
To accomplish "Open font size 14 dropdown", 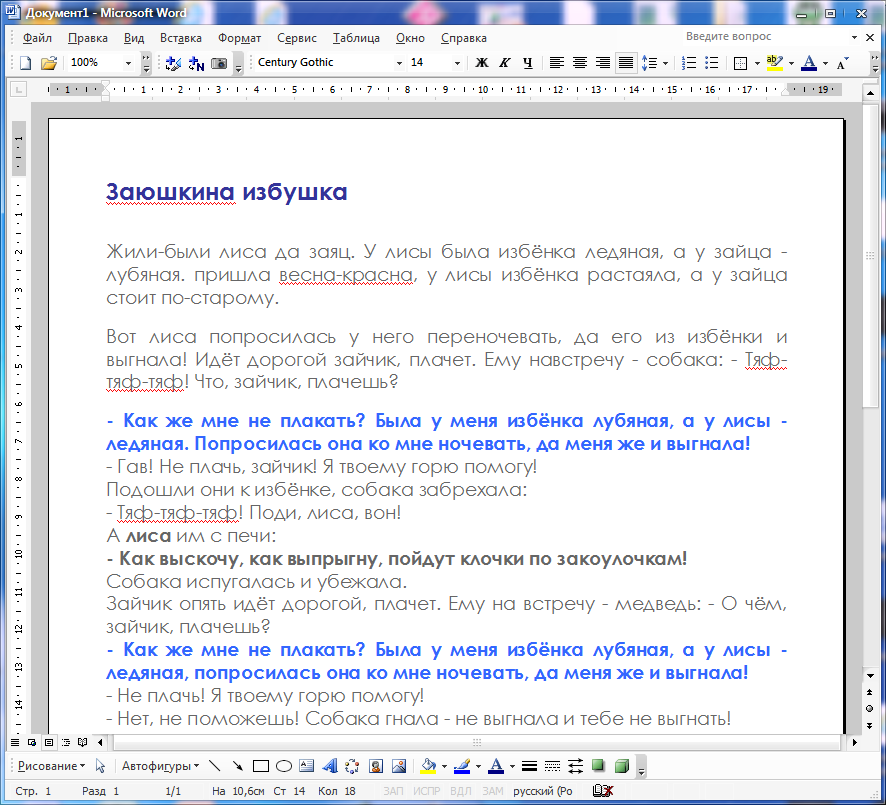I will (457, 63).
